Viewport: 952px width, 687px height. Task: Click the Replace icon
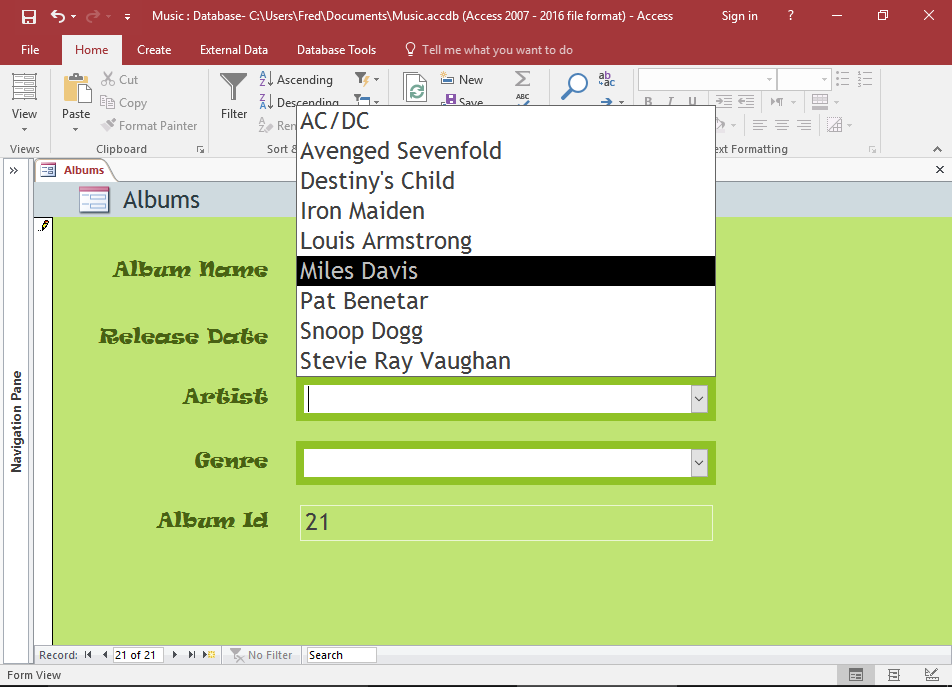click(x=606, y=79)
